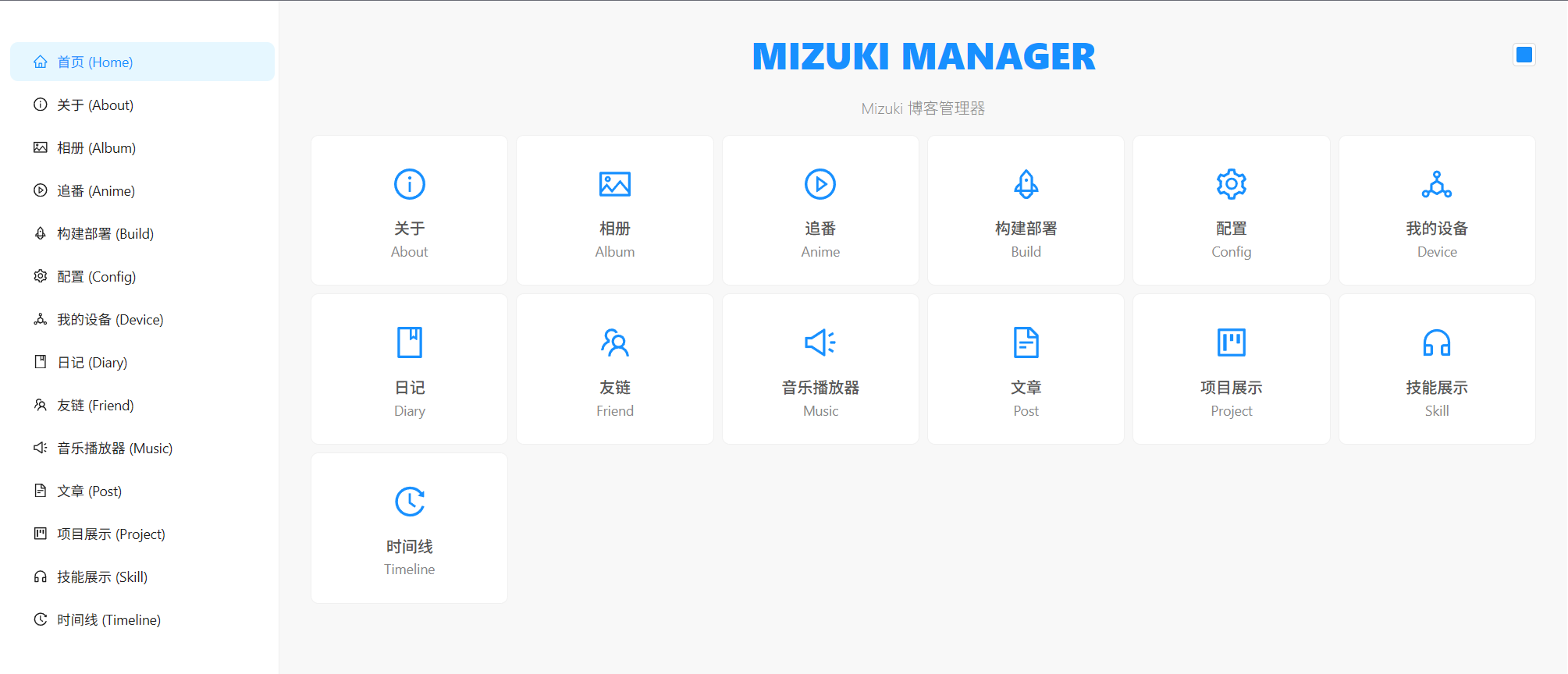Click the book icon beside 日记 (Diary) in sidebar

(x=41, y=362)
